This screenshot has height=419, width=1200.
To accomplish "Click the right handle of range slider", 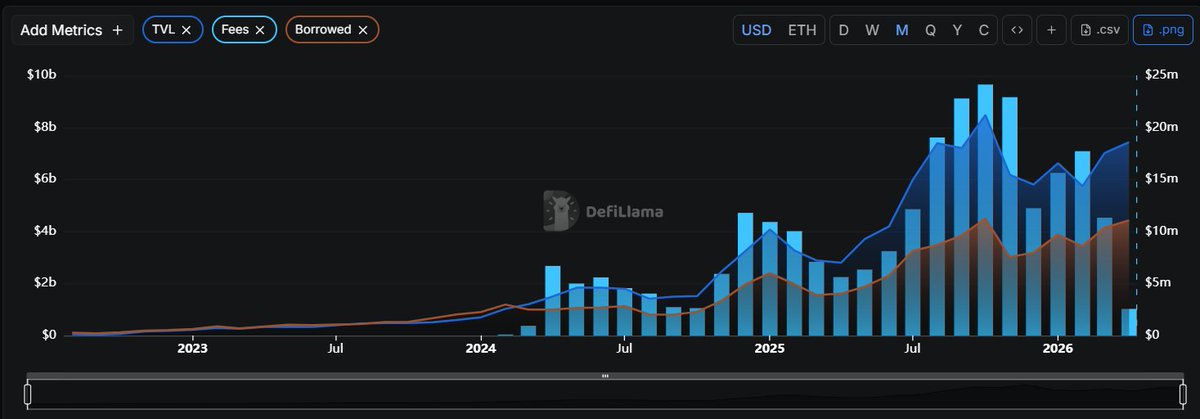I will [x=1175, y=394].
